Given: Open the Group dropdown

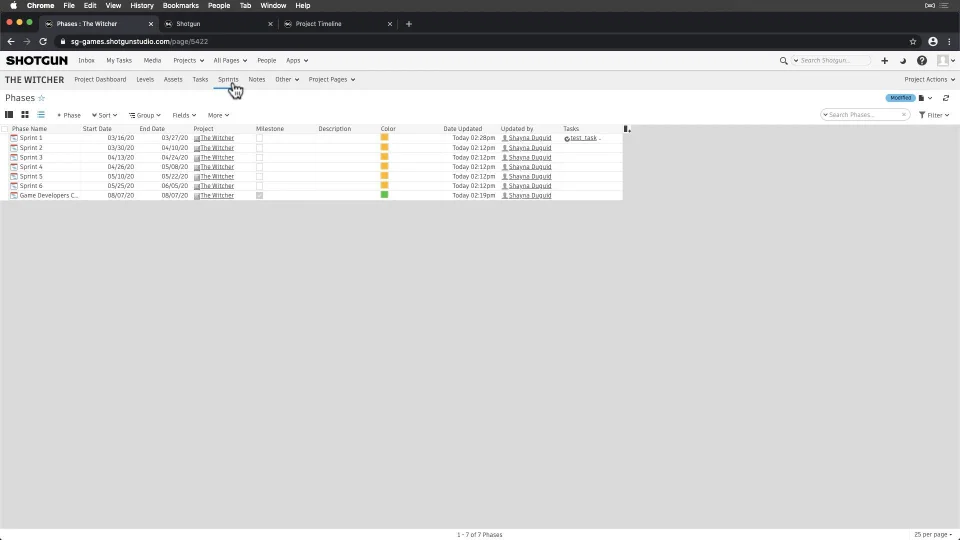Looking at the screenshot, I should point(144,115).
